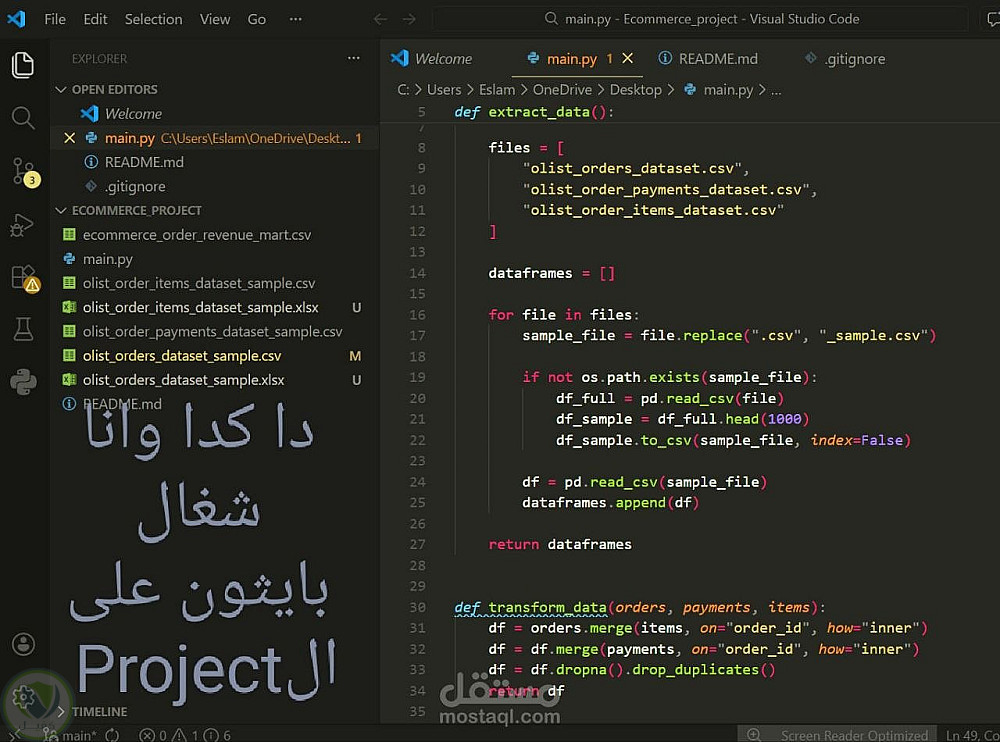The width and height of the screenshot is (1000, 742).
Task: Open the File menu
Action: 55,19
